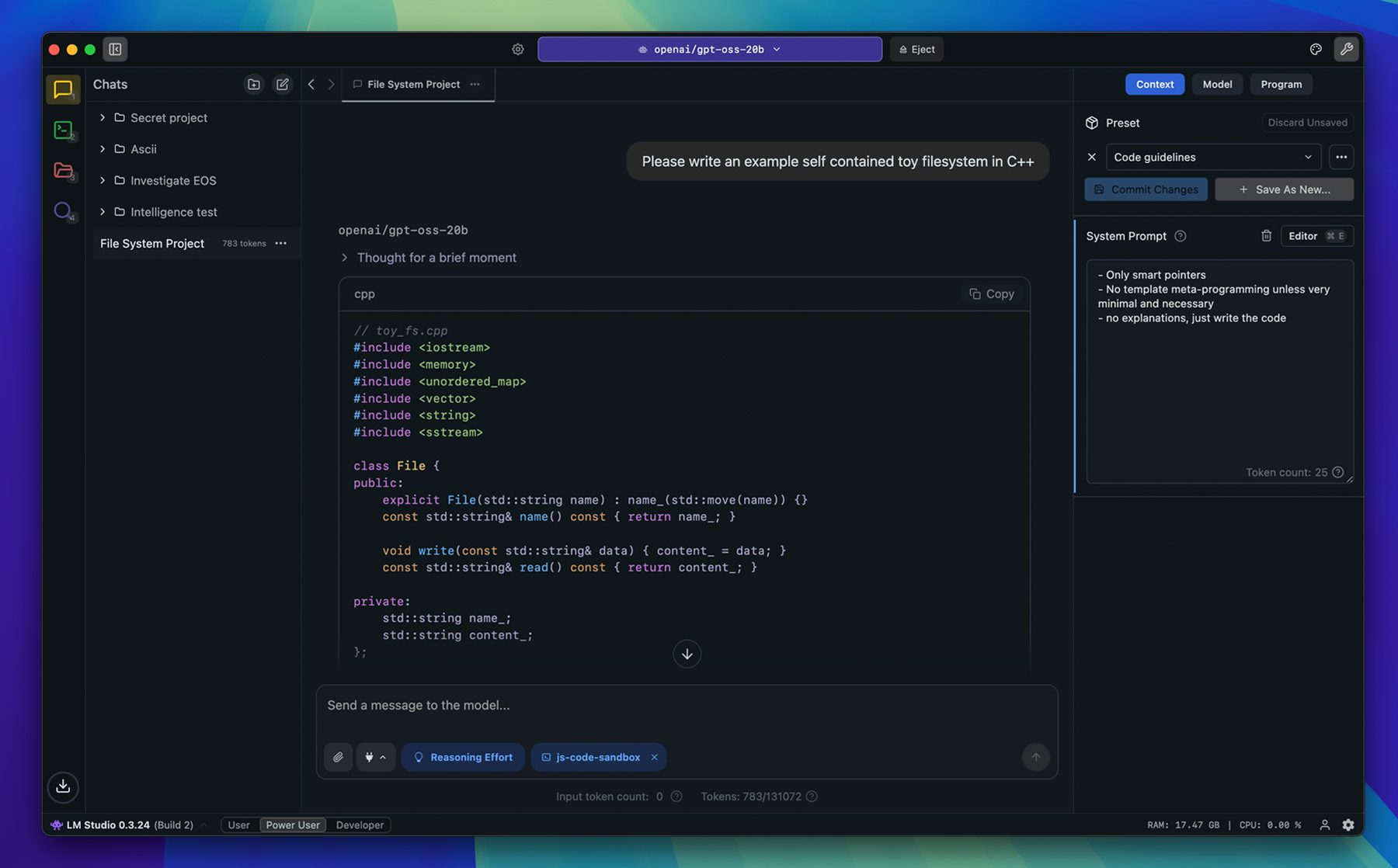1398x868 pixels.
Task: Open the Developer terminal sidebar icon
Action: point(63,130)
